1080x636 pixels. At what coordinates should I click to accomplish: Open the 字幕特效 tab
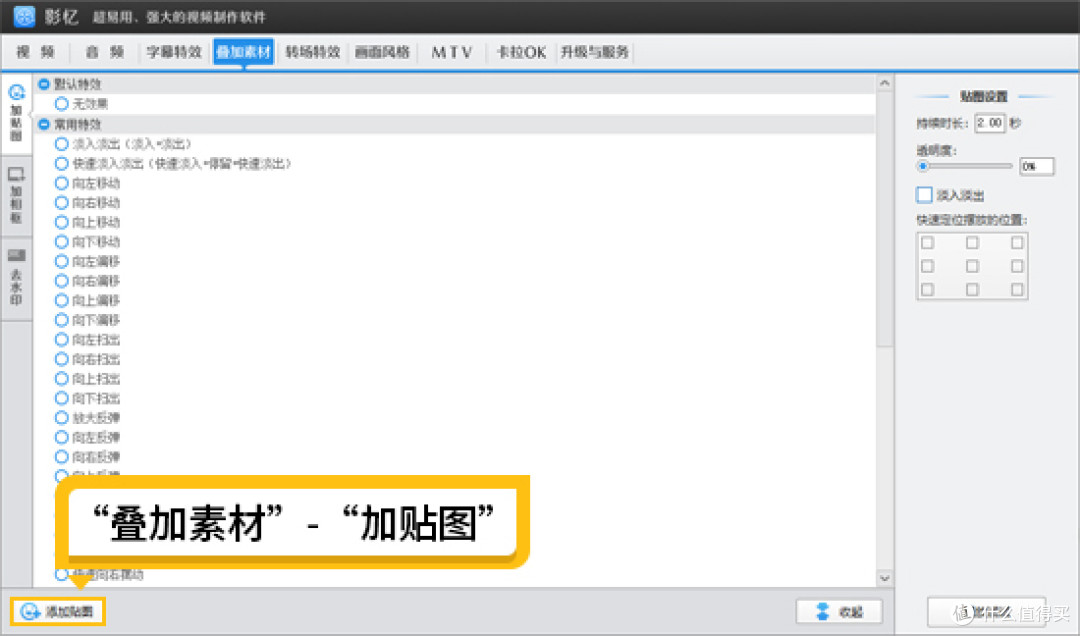174,52
